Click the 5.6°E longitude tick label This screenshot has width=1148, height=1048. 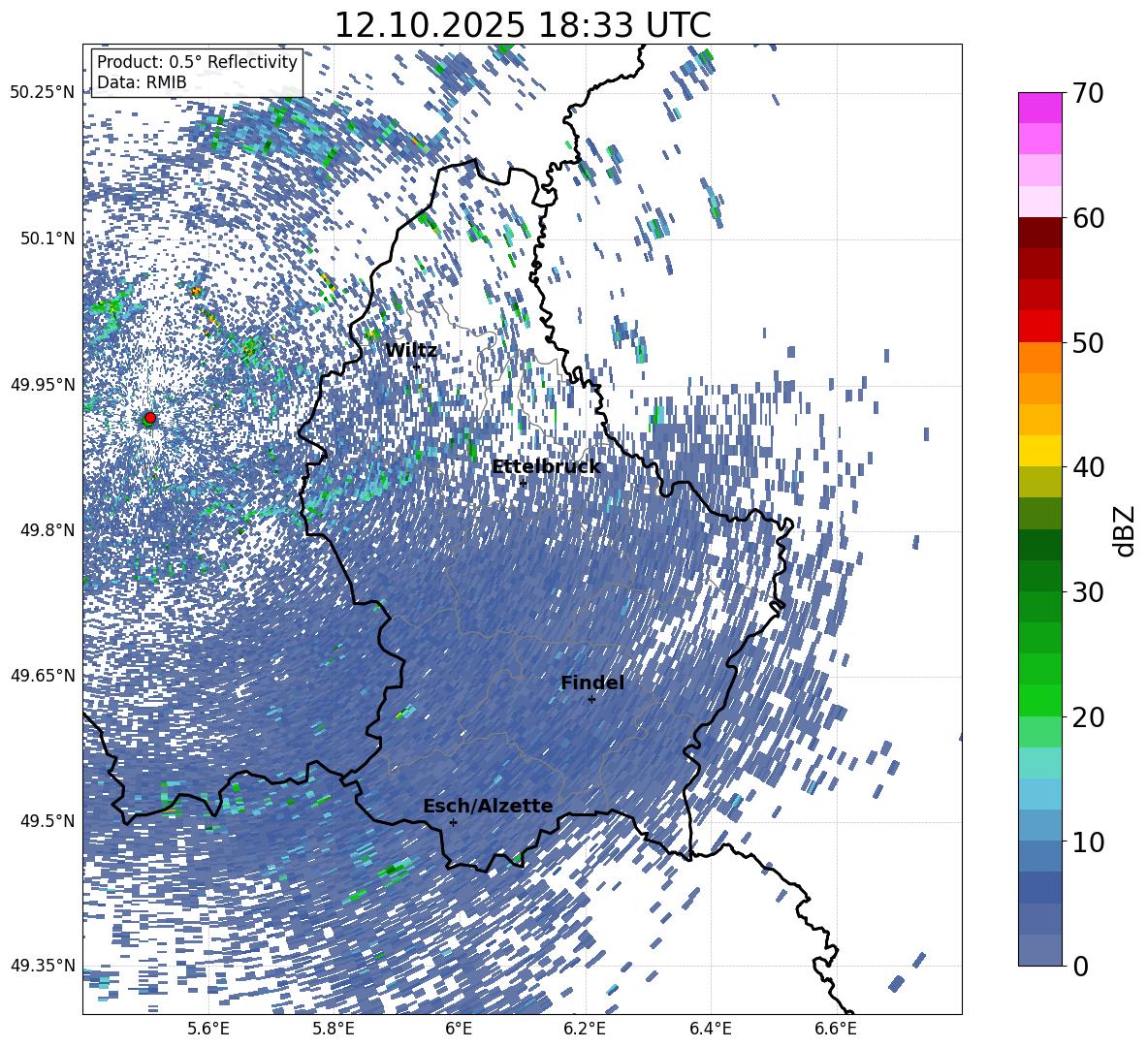point(208,1029)
